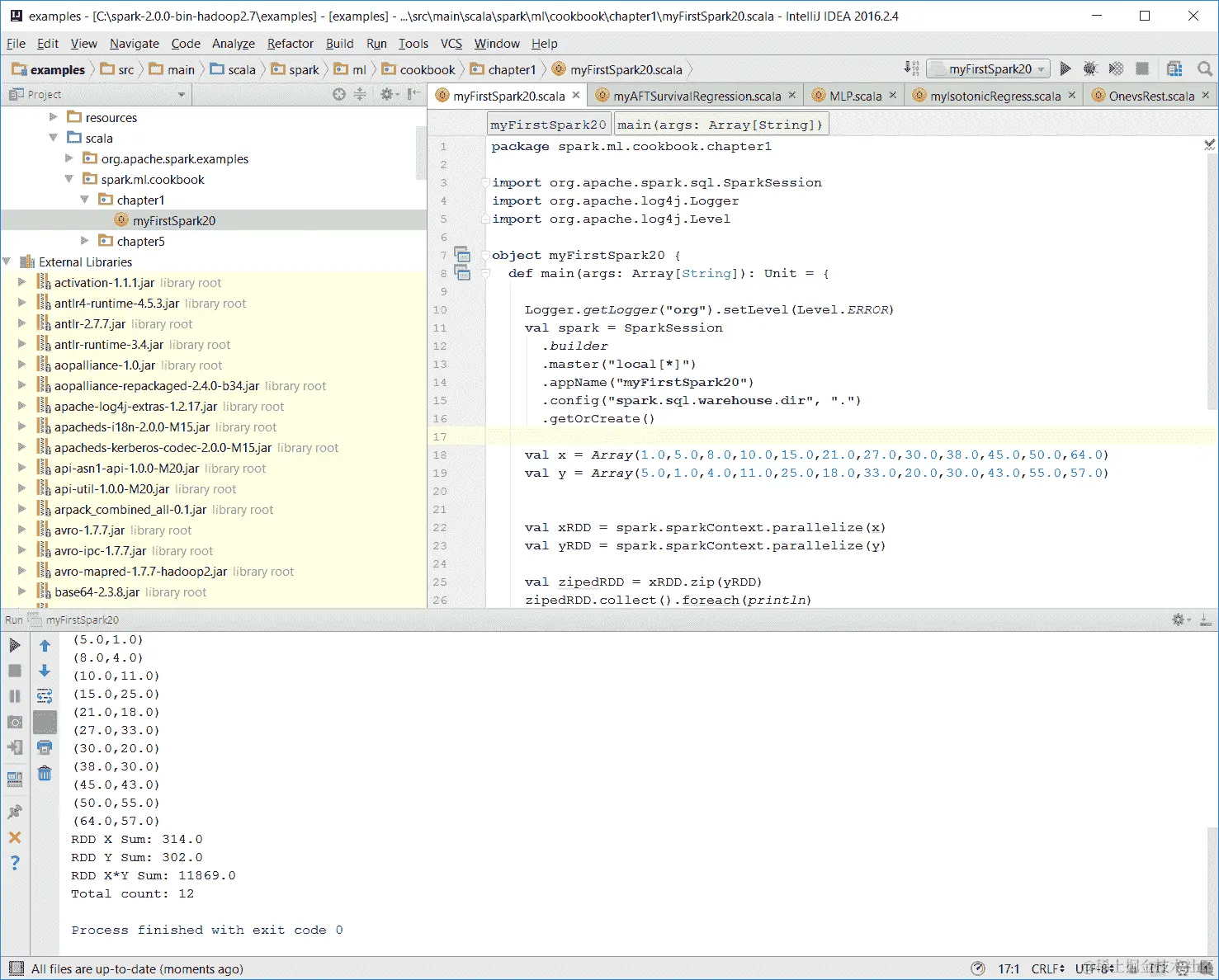
Task: Switch to myIsotonicRegress.scala tab
Action: tap(995, 96)
